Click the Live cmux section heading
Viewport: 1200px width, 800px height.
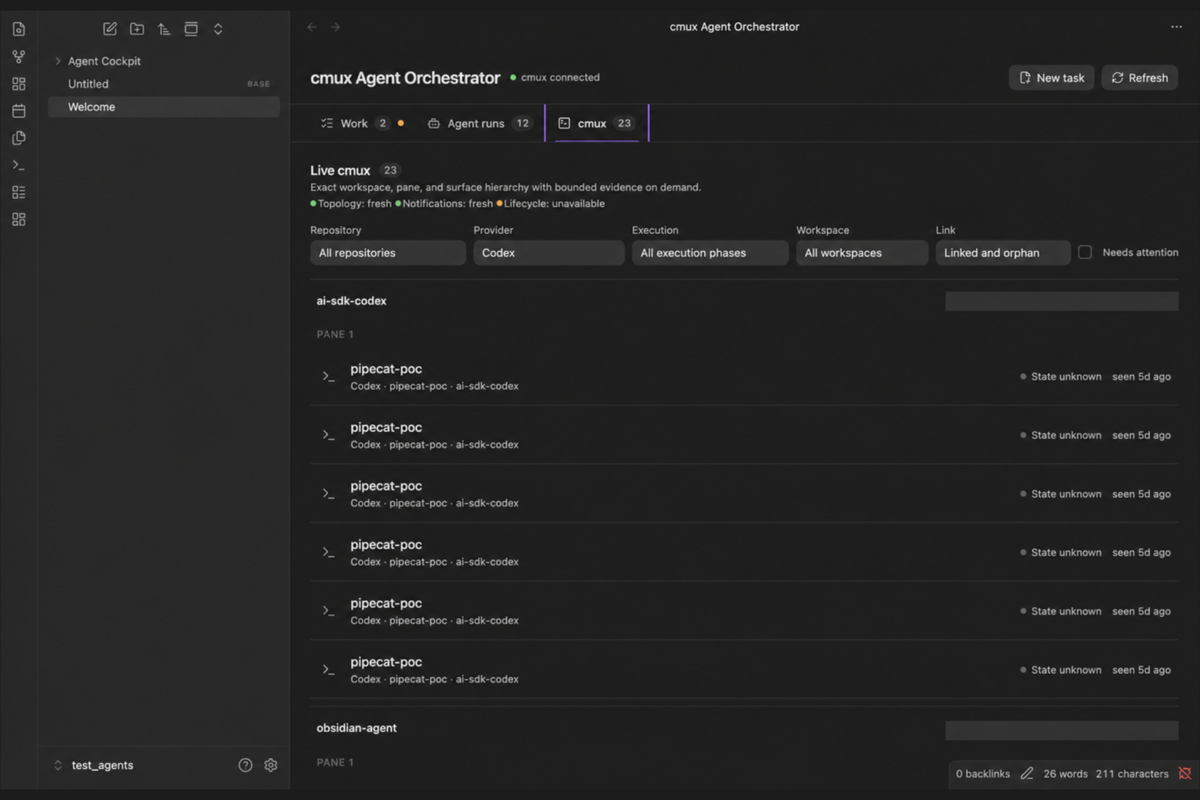click(340, 170)
